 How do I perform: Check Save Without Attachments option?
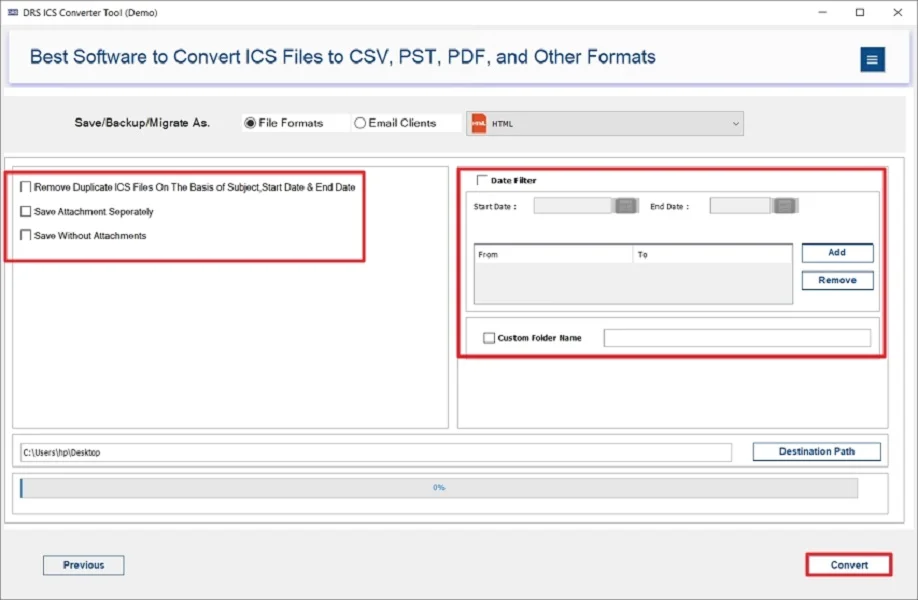click(25, 235)
